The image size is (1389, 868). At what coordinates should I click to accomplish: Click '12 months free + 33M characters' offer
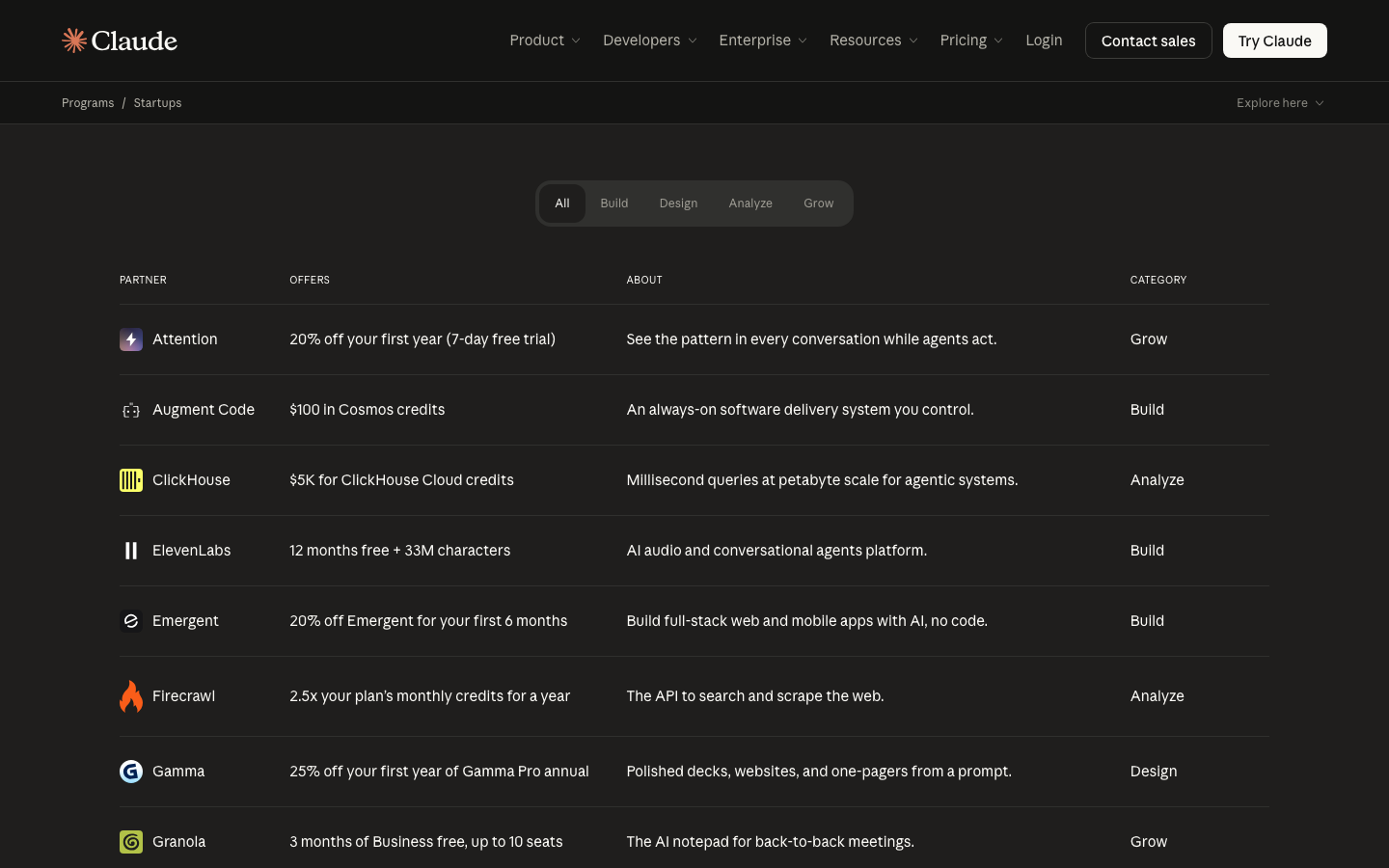click(400, 551)
